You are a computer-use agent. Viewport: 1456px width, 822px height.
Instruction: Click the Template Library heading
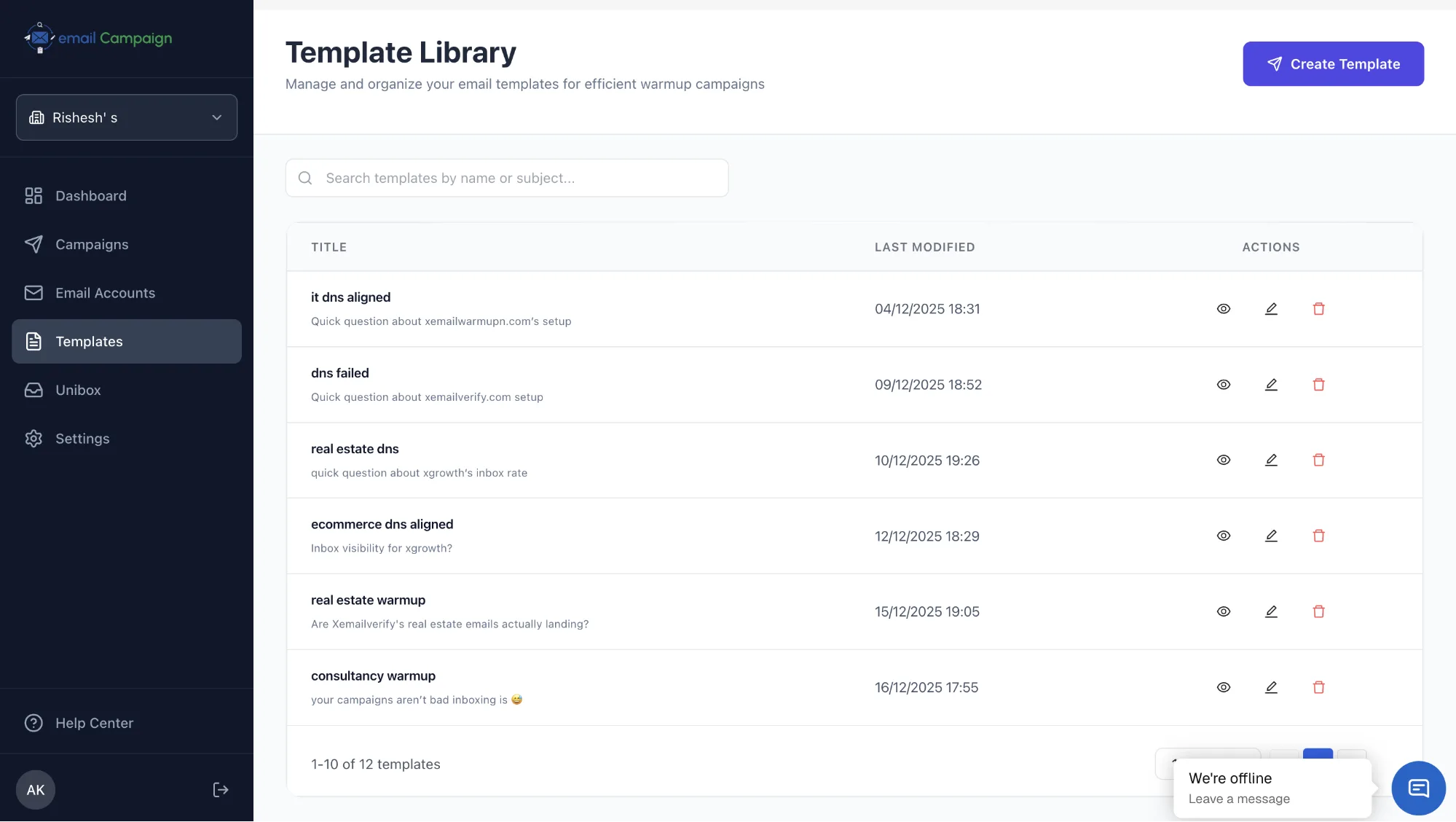[x=401, y=52]
